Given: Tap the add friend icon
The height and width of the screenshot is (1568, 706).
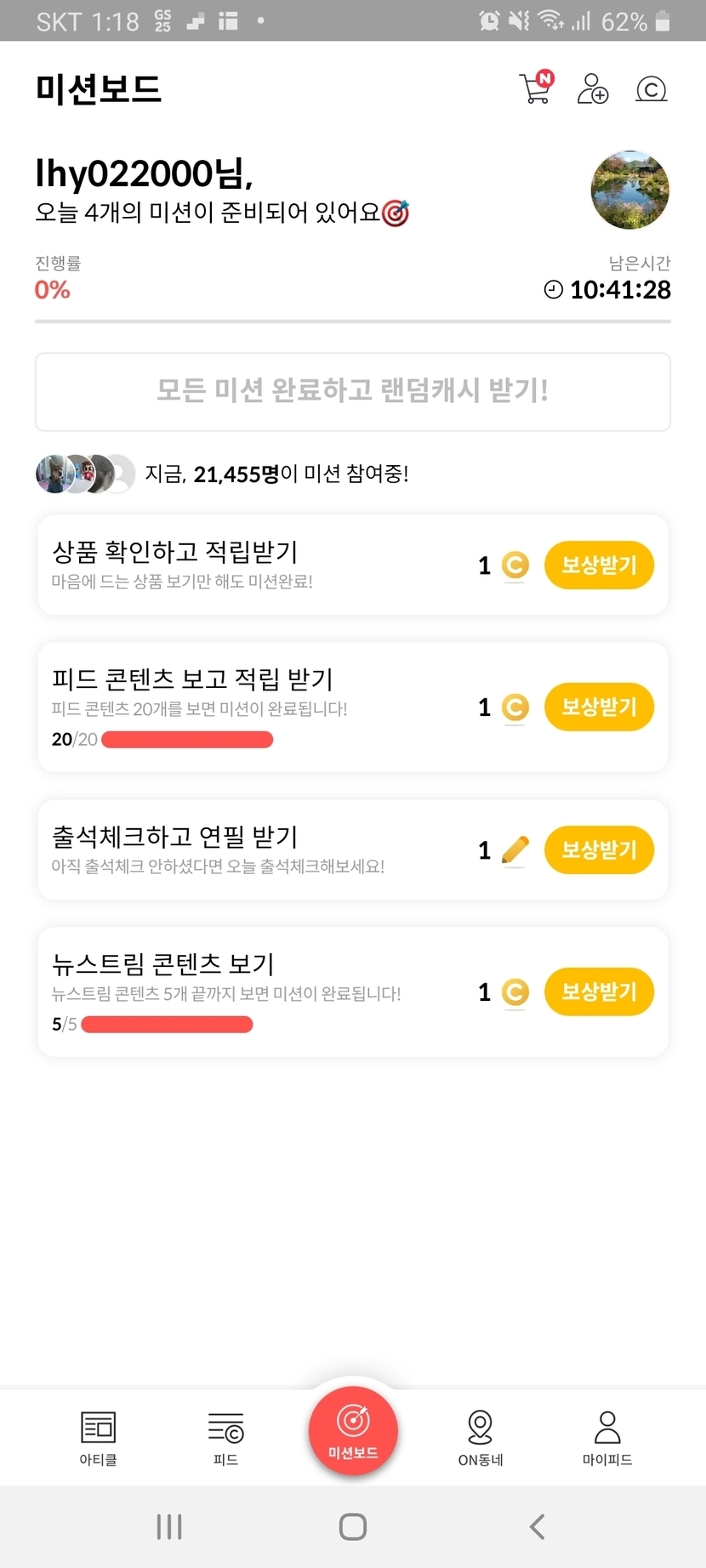Looking at the screenshot, I should 593,88.
